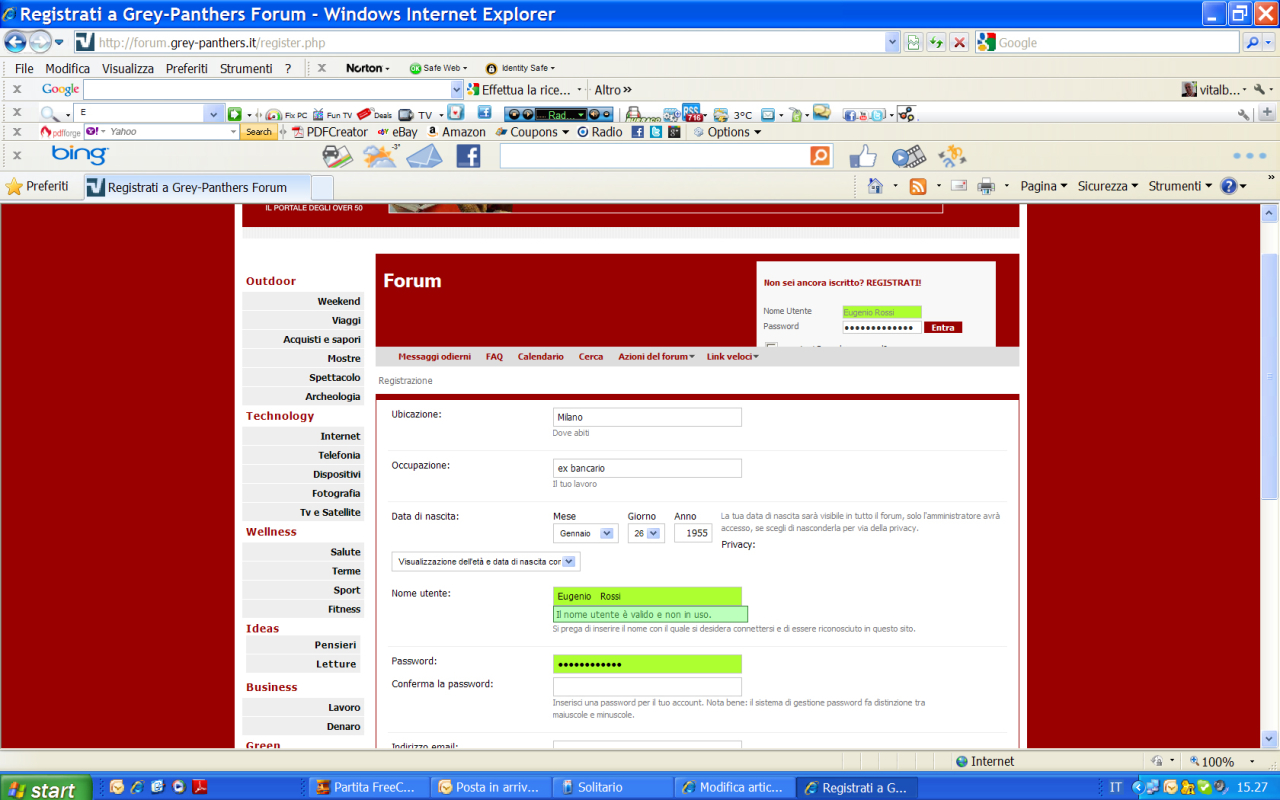
Task: Click the vertical page scrollbar
Action: click(1270, 400)
